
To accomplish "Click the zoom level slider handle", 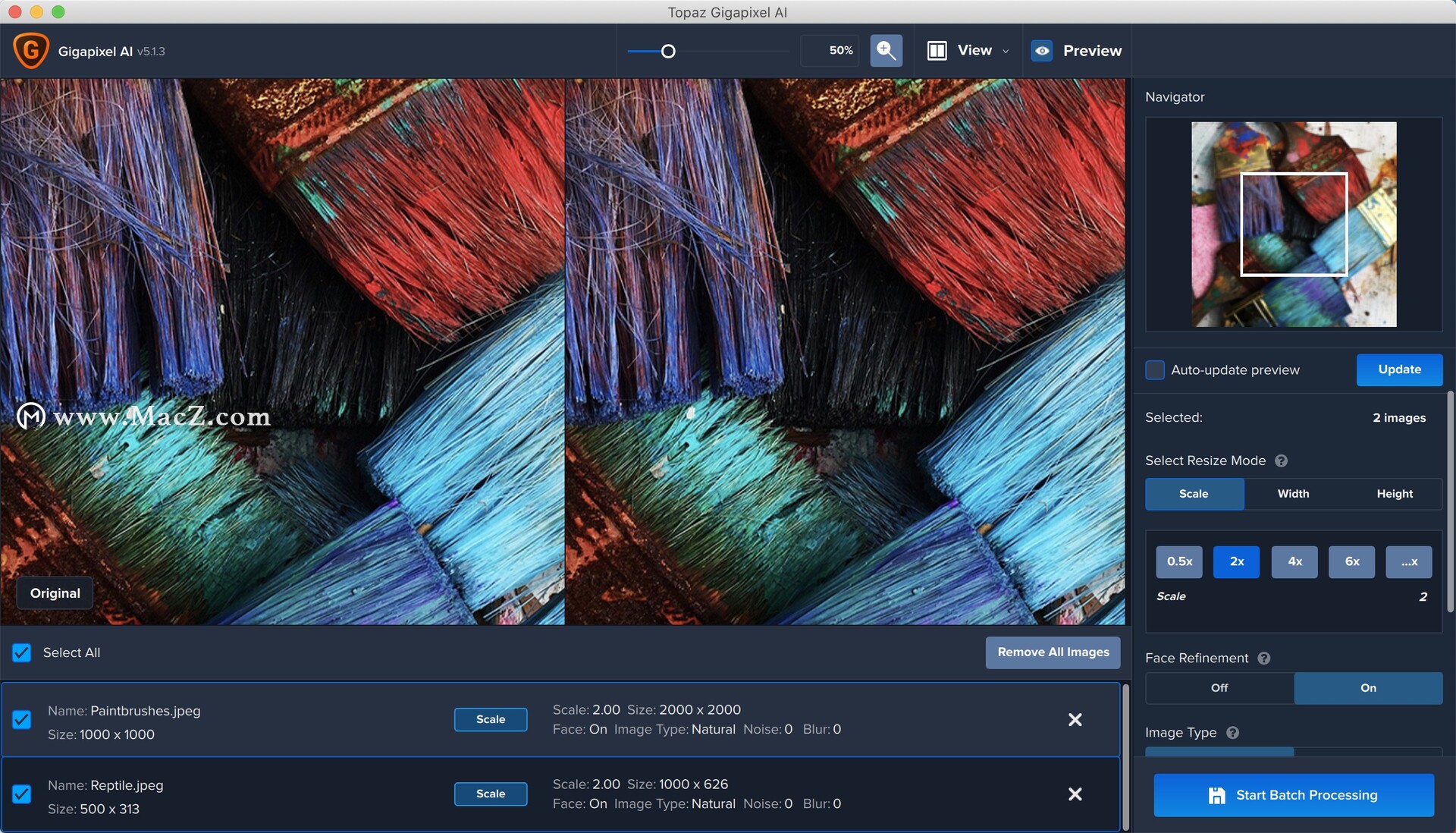I will tap(668, 52).
